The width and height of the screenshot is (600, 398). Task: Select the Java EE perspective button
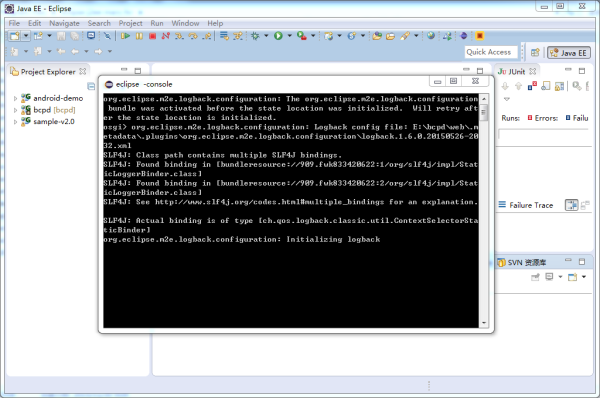pyautogui.click(x=569, y=53)
